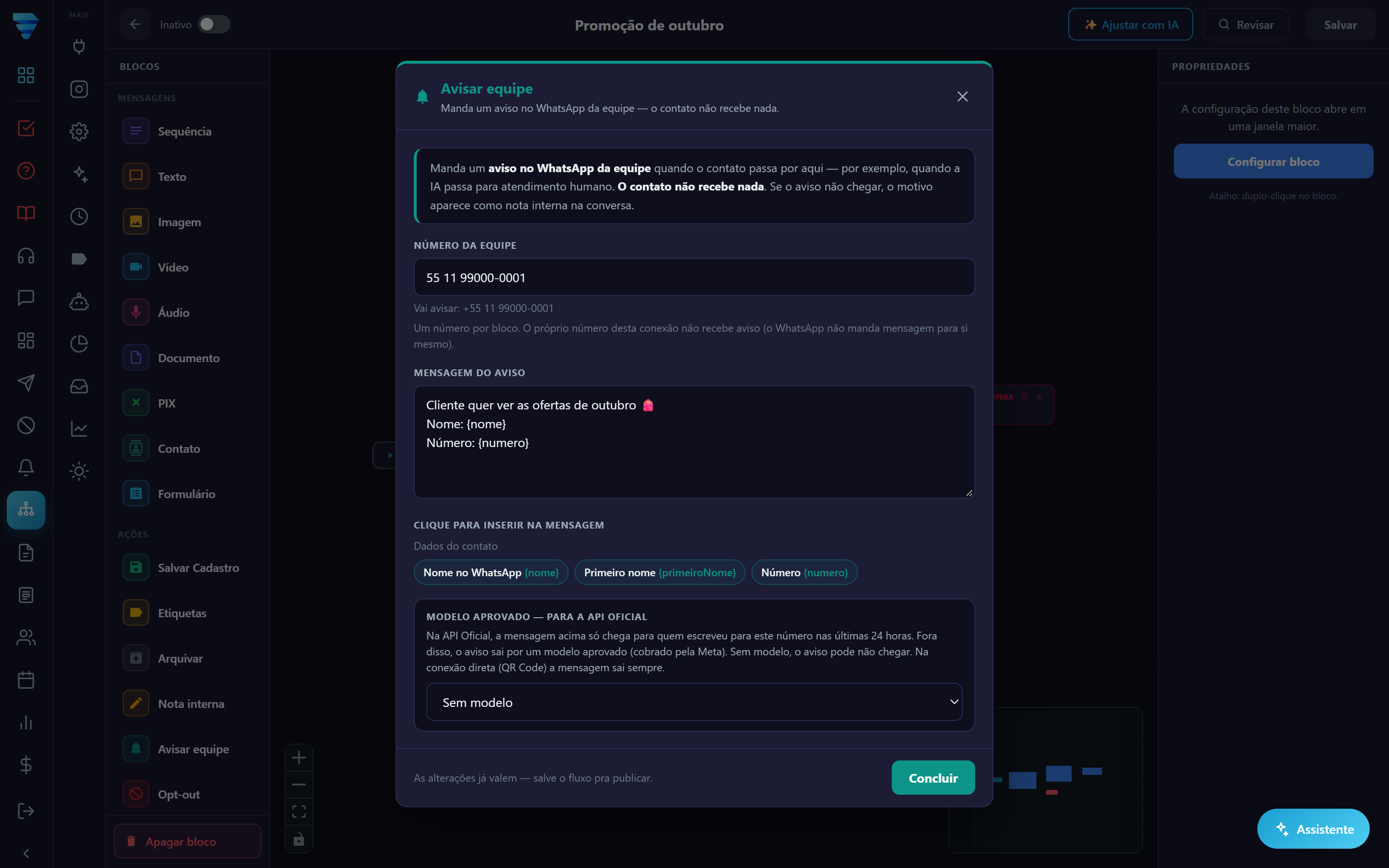The height and width of the screenshot is (868, 1389).
Task: Open the tasks checkbox icon in main sidebar
Action: pyautogui.click(x=26, y=128)
